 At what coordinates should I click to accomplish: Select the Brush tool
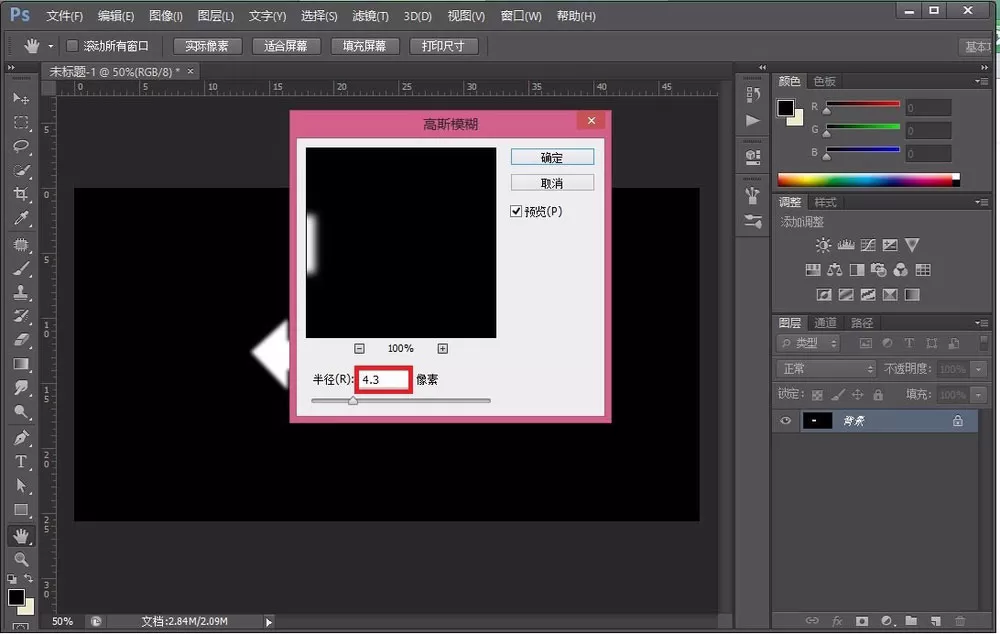point(21,269)
